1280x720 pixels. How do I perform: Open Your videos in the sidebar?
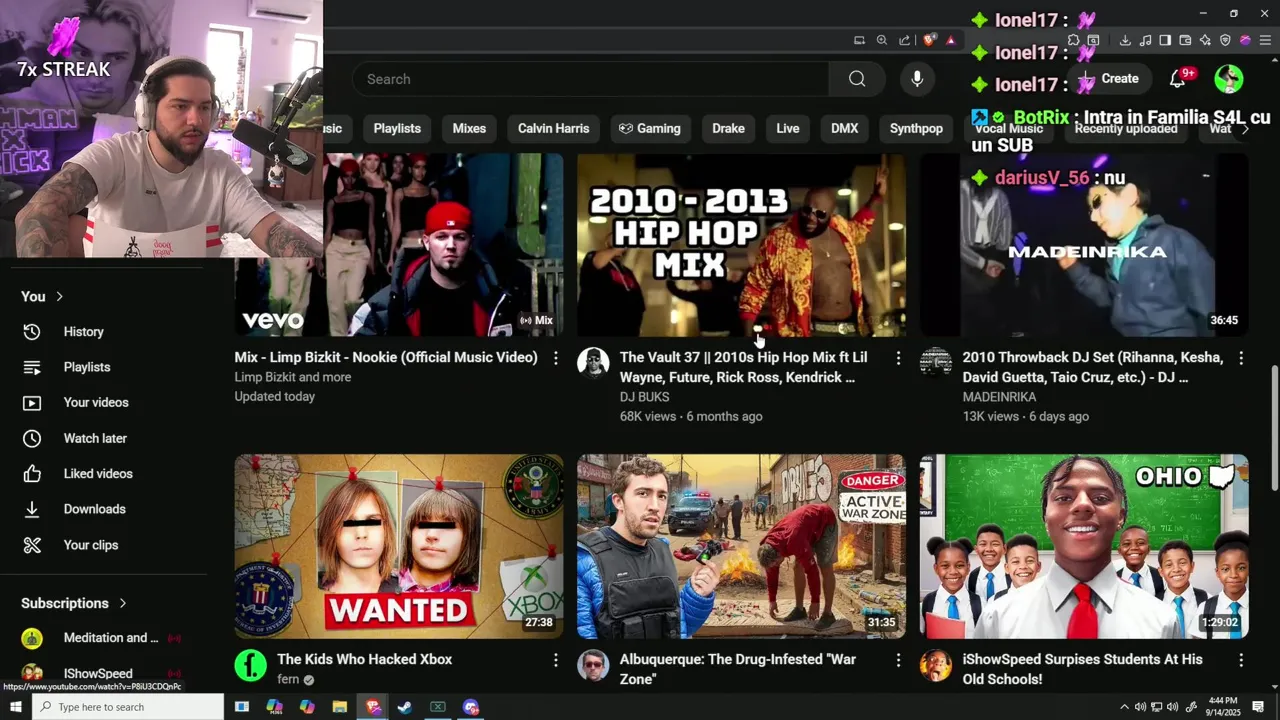(96, 403)
